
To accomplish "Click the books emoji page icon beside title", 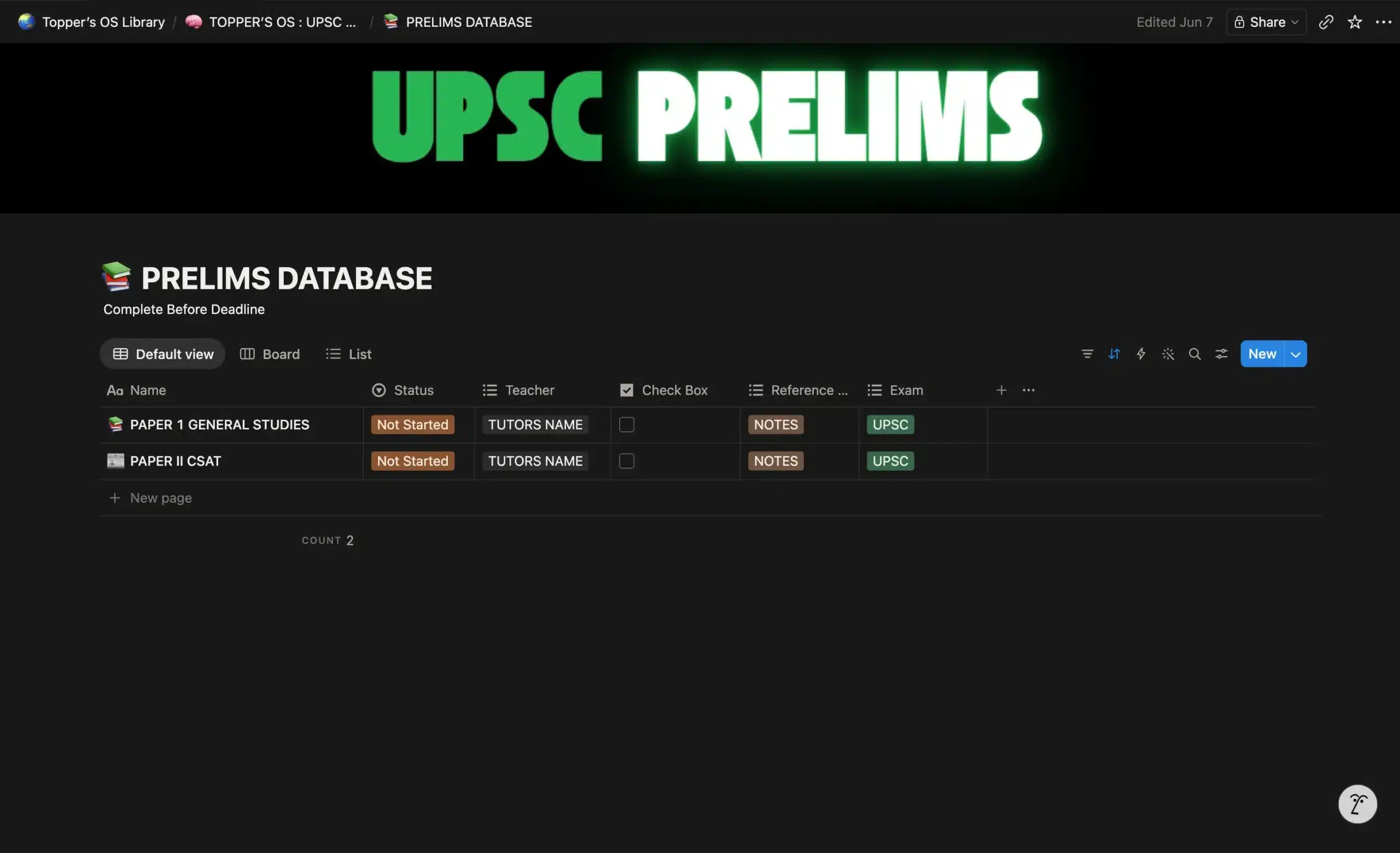I will pos(116,277).
